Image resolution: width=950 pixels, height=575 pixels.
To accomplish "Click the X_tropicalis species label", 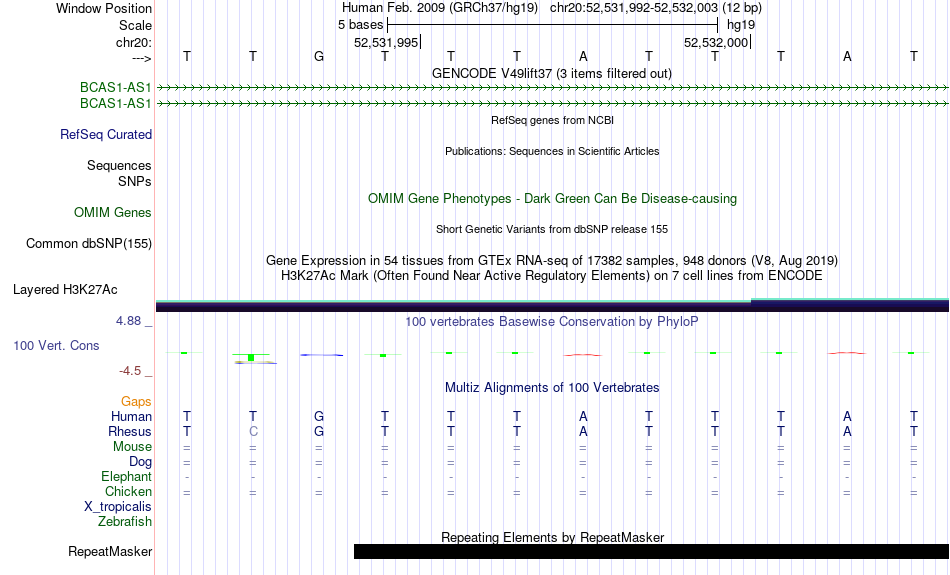I will 118,507.
